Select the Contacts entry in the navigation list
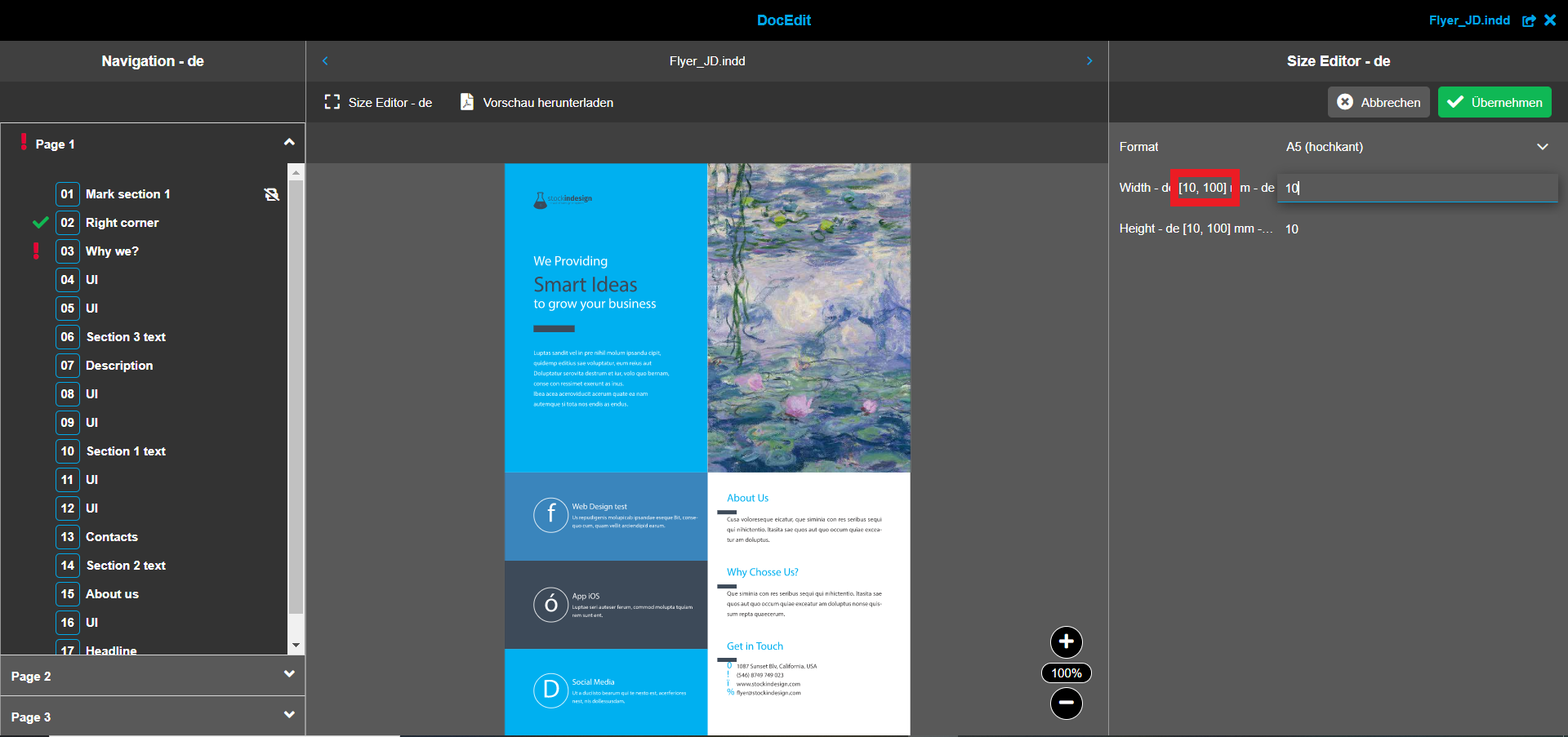 click(113, 536)
